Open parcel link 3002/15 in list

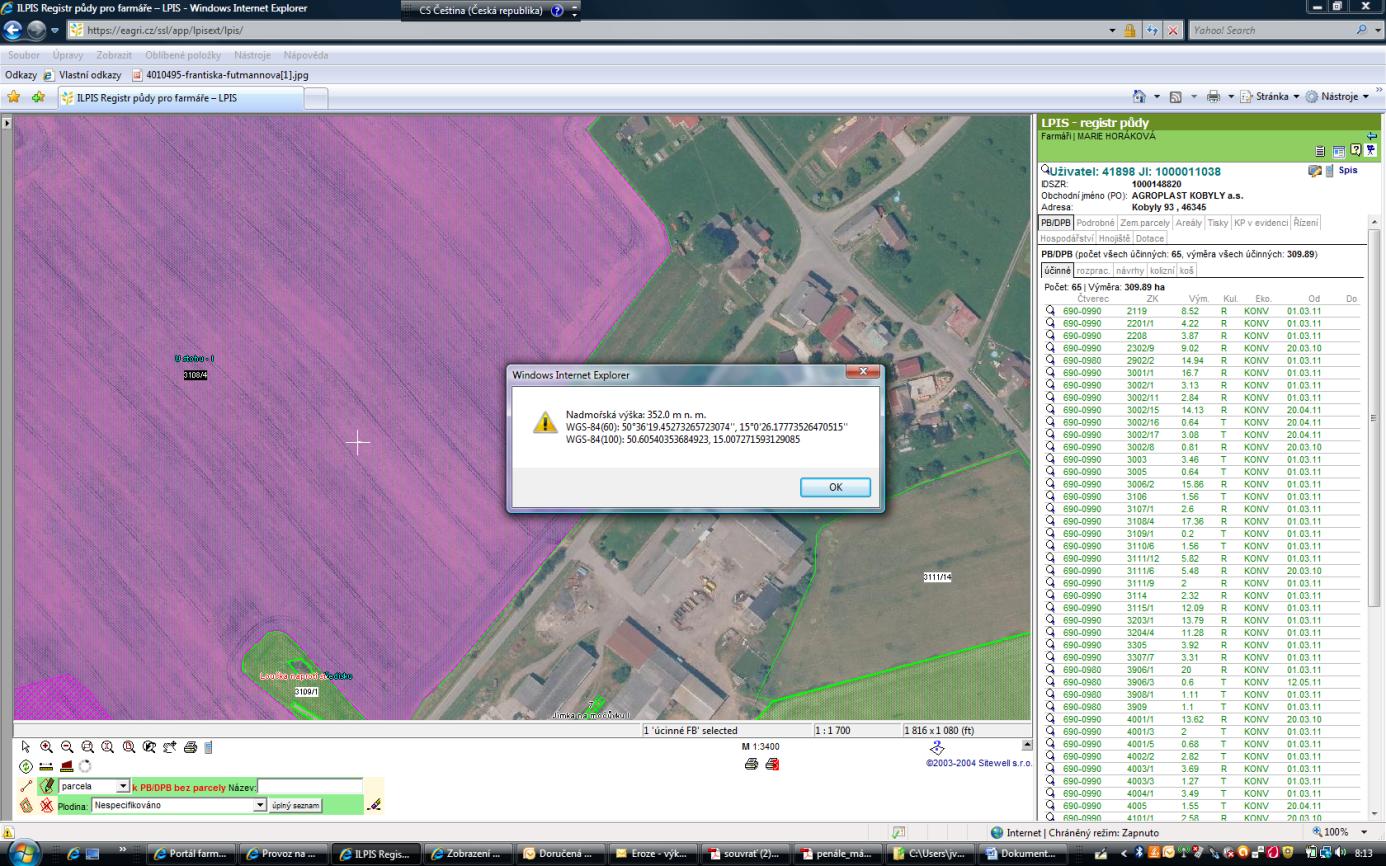[x=1143, y=410]
